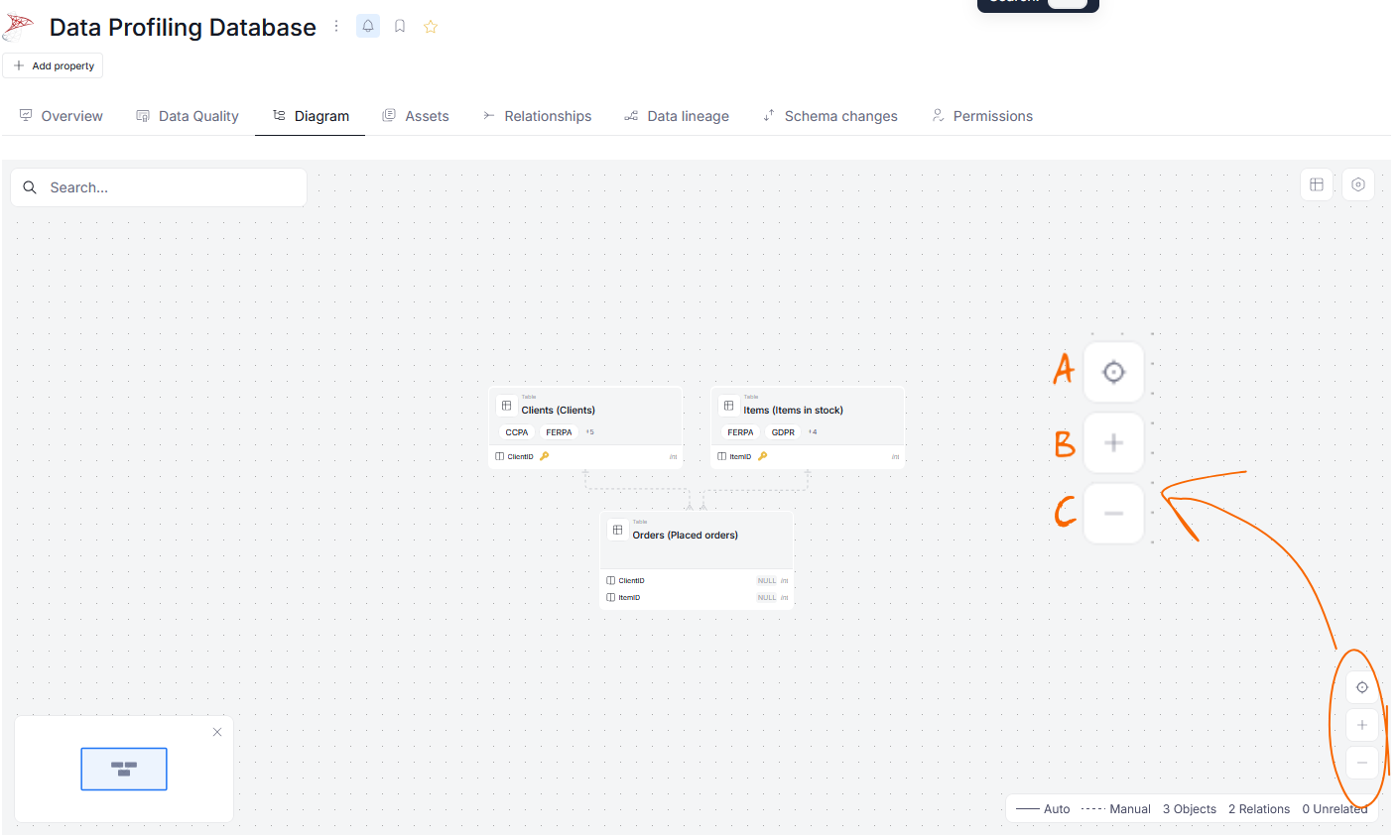Select the Items (Items in stock) title
This screenshot has width=1400, height=840.
(794, 411)
